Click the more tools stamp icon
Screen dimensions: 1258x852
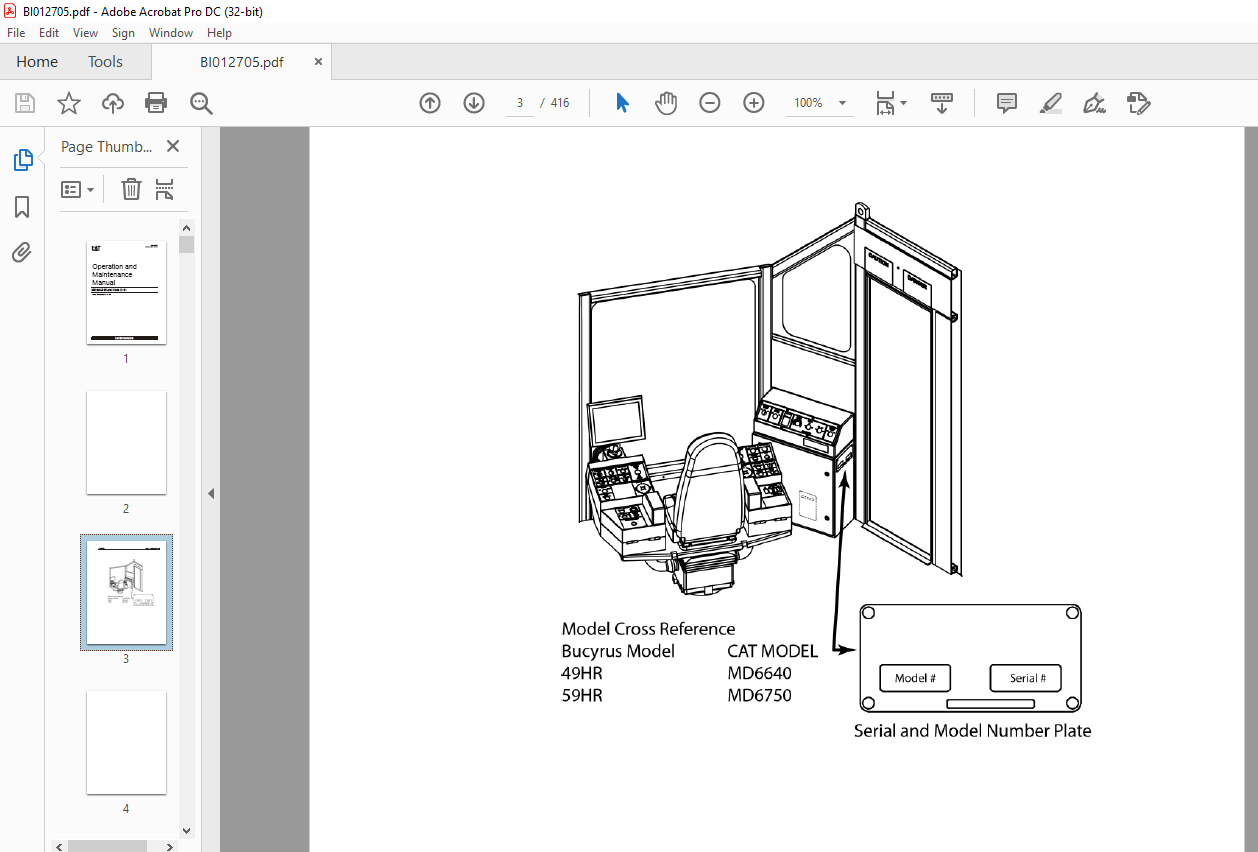click(x=1138, y=103)
